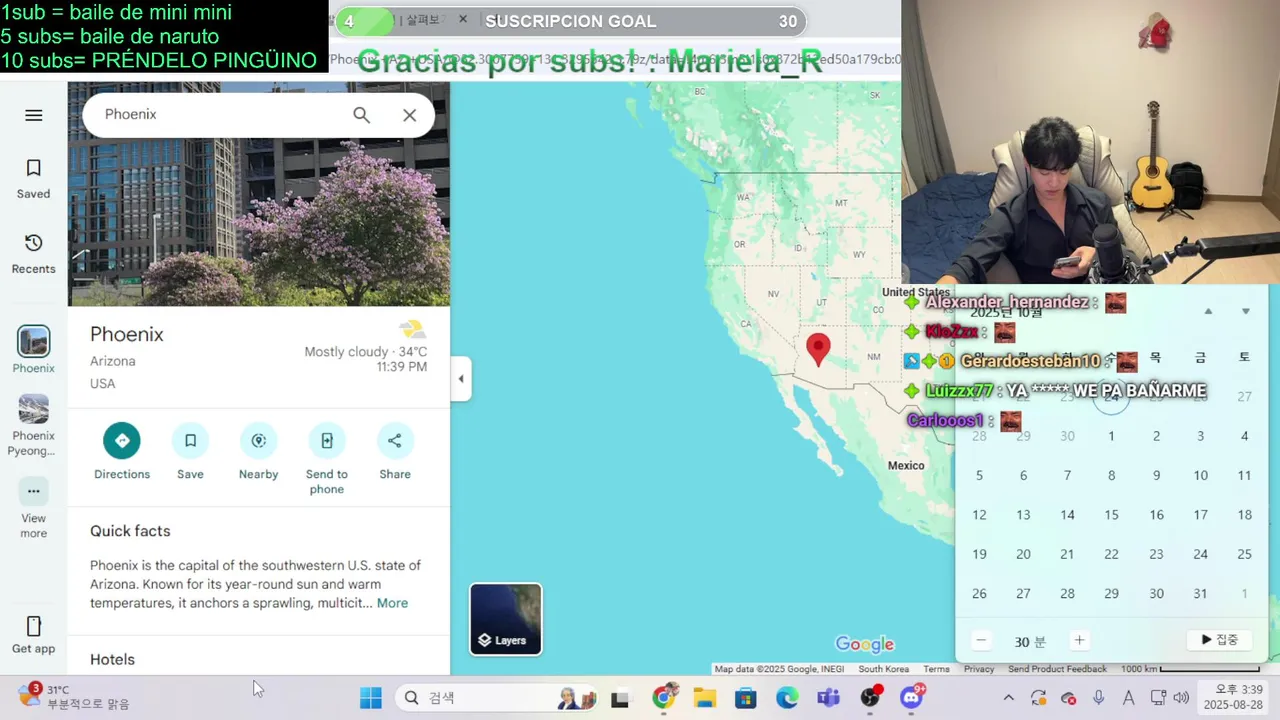
Task: Click the Directions round icon
Action: pyautogui.click(x=122, y=440)
